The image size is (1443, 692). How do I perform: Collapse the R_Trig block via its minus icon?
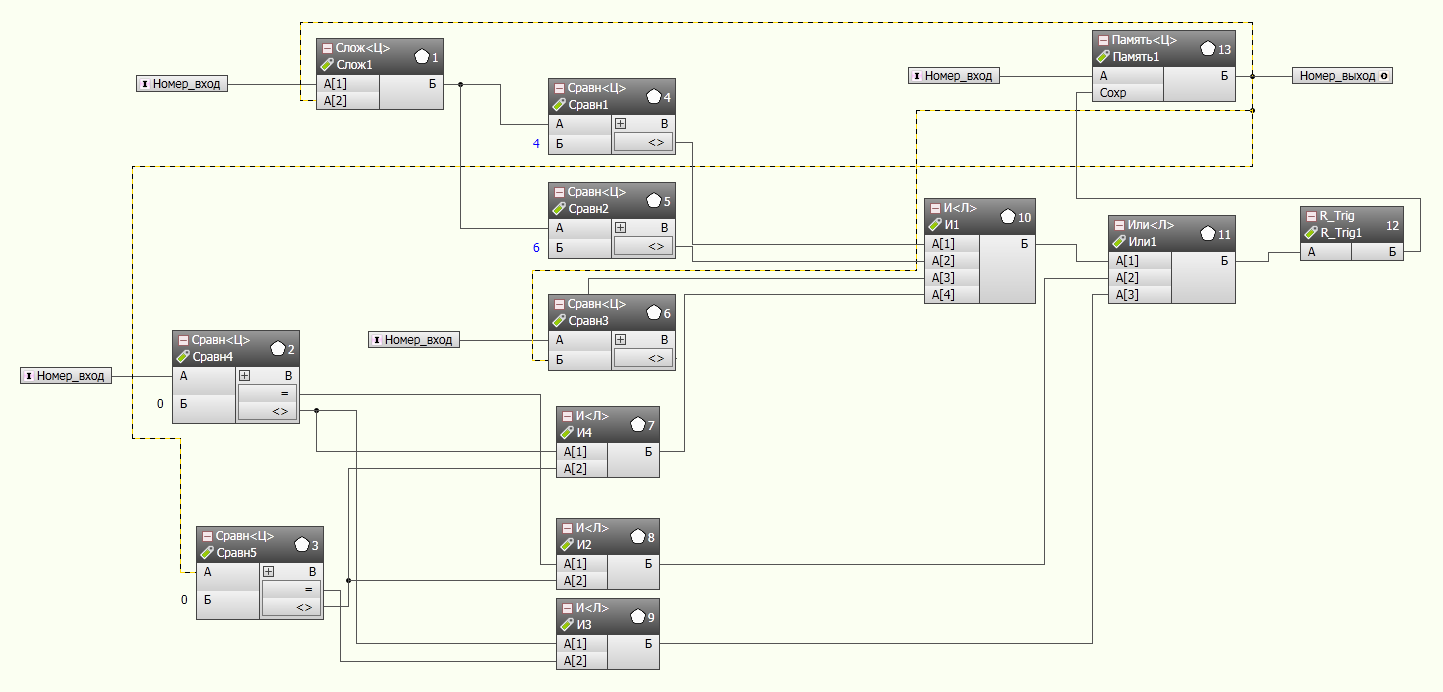click(x=1311, y=216)
